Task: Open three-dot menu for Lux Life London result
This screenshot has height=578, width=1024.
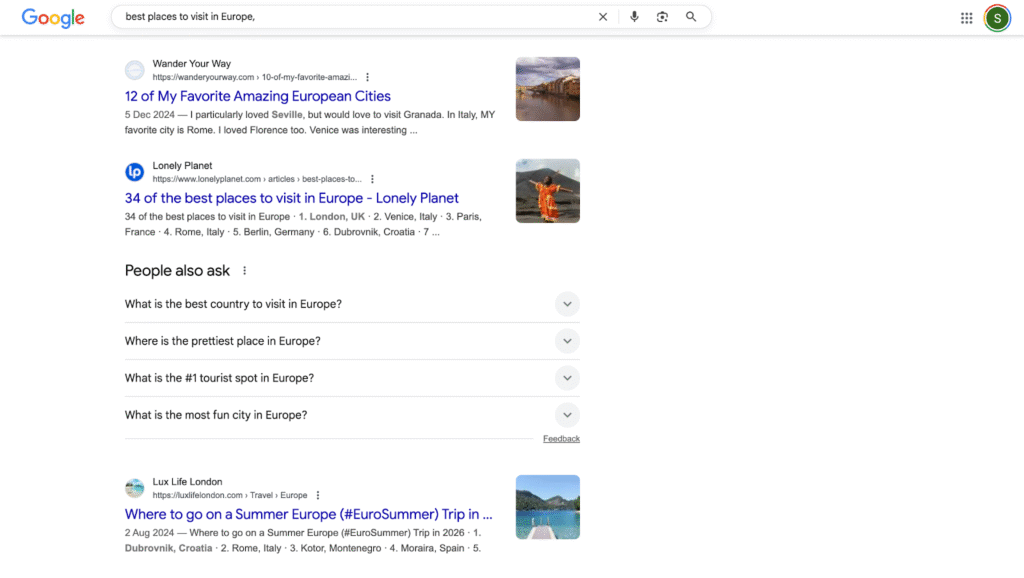Action: (318, 495)
